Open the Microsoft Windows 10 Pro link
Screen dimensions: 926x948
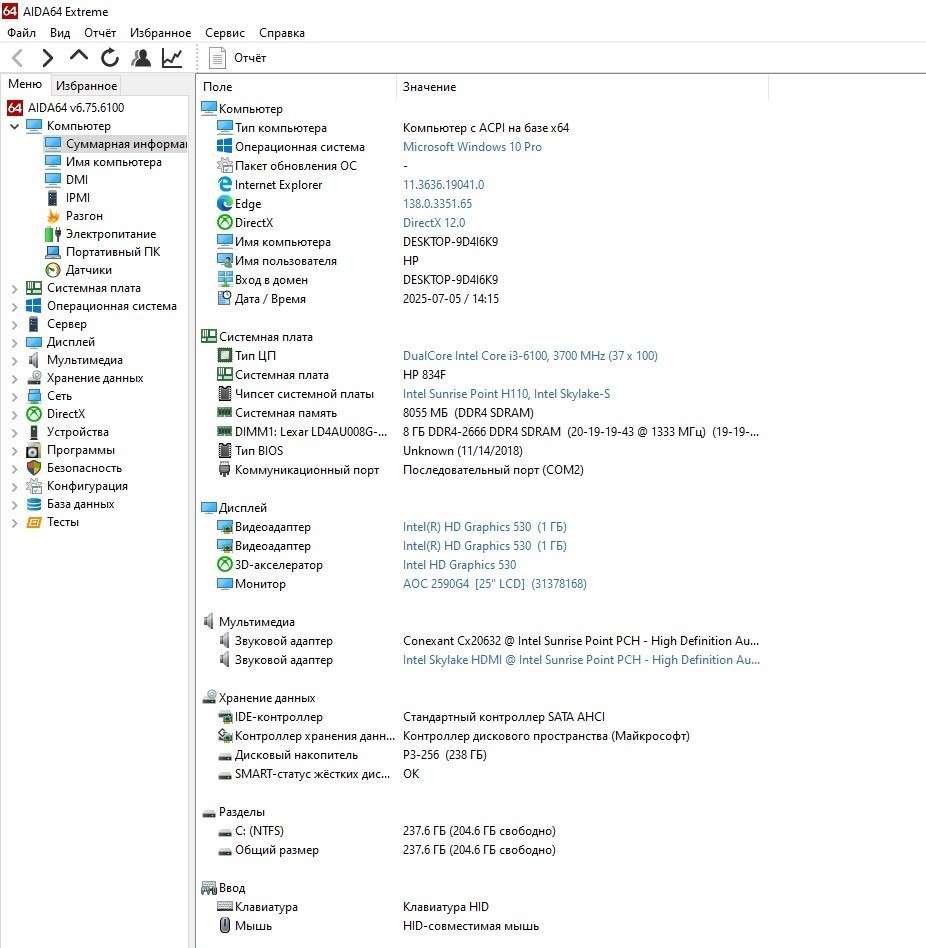(x=472, y=147)
